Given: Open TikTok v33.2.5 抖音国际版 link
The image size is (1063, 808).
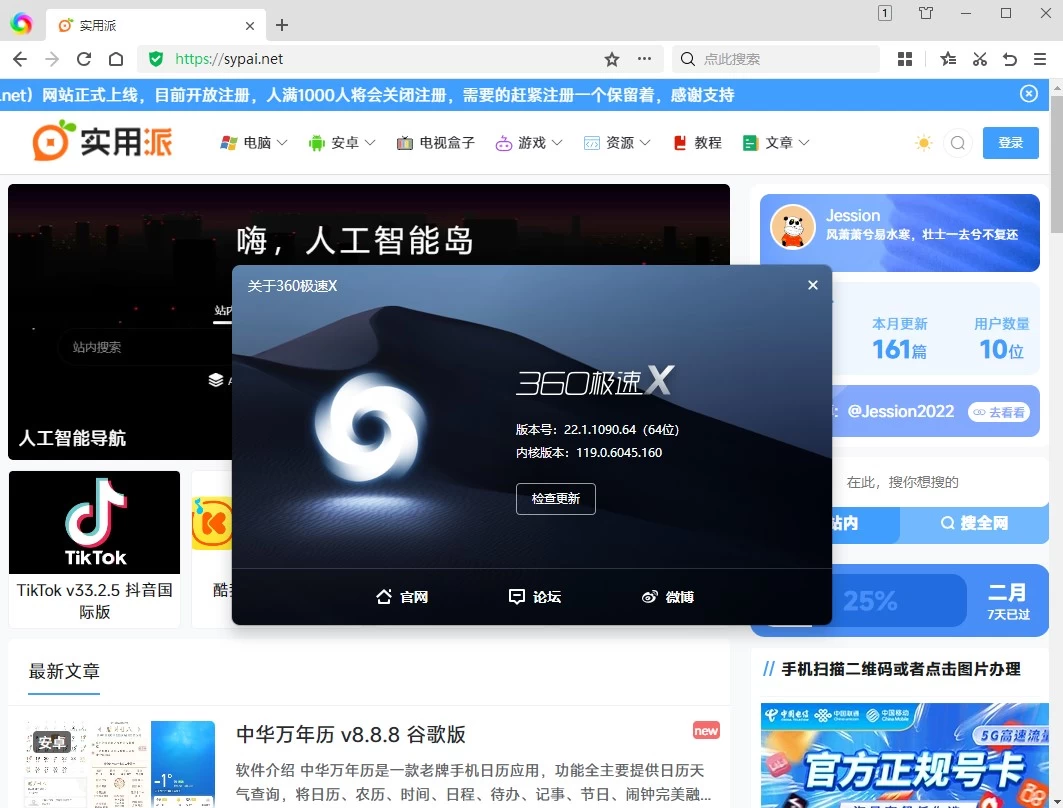Looking at the screenshot, I should [94, 601].
